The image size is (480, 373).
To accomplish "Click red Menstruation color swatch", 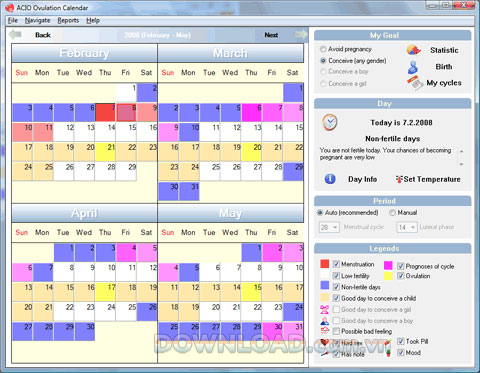I will tap(324, 264).
